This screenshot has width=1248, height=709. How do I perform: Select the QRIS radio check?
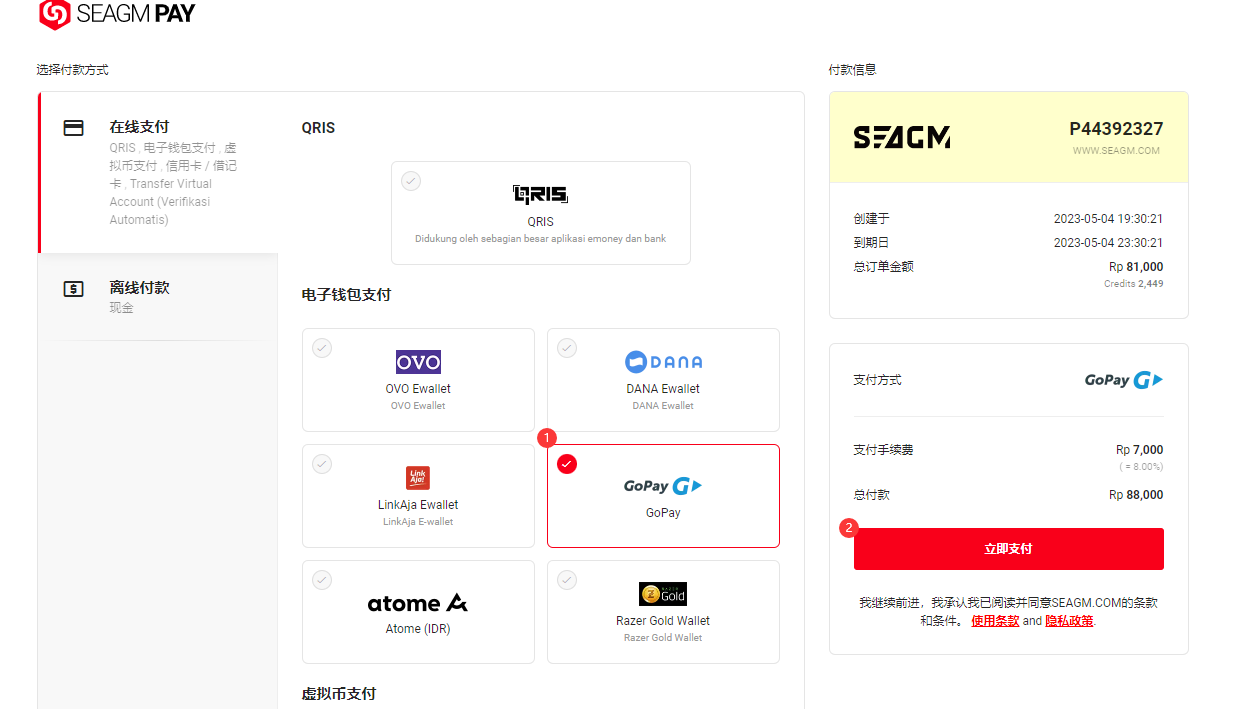[411, 181]
